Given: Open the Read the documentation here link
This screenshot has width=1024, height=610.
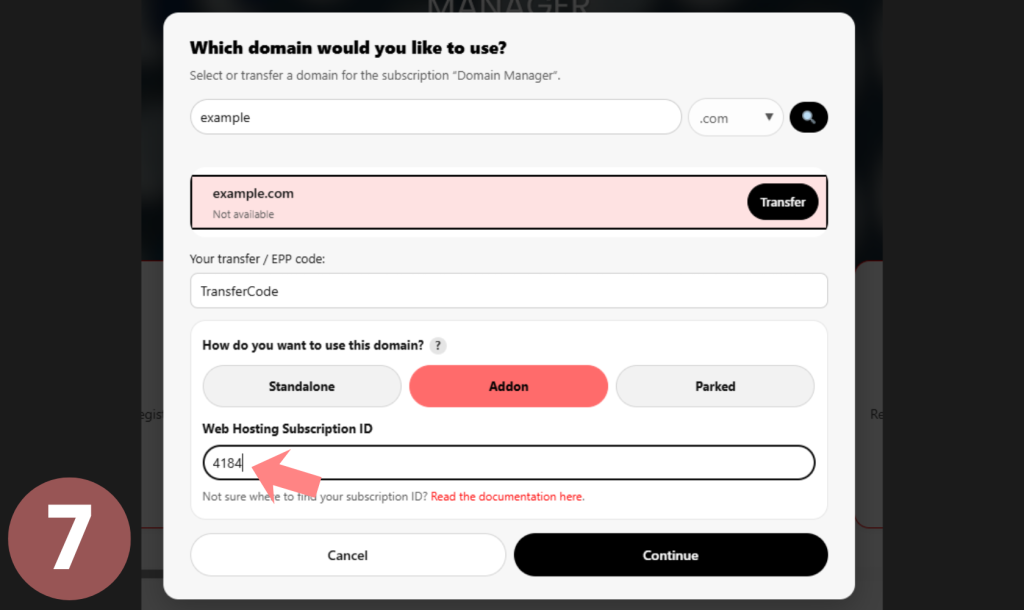Looking at the screenshot, I should [x=507, y=497].
